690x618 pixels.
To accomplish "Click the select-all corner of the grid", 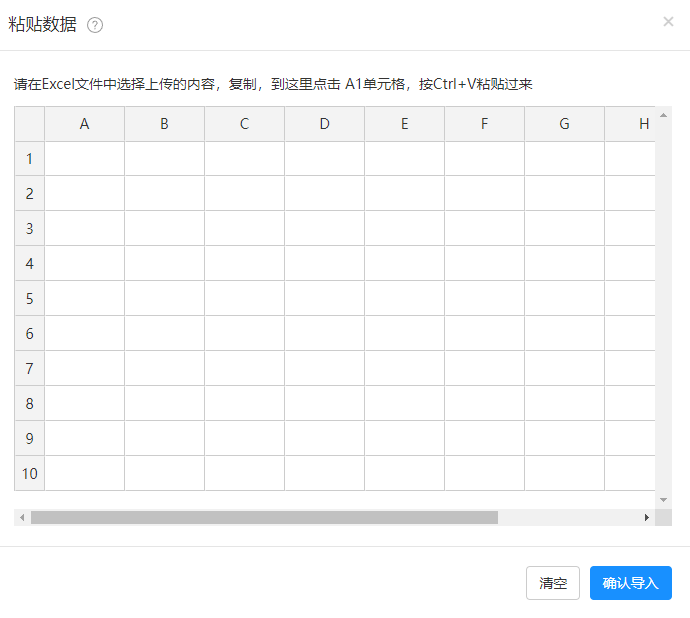I will pos(29,124).
